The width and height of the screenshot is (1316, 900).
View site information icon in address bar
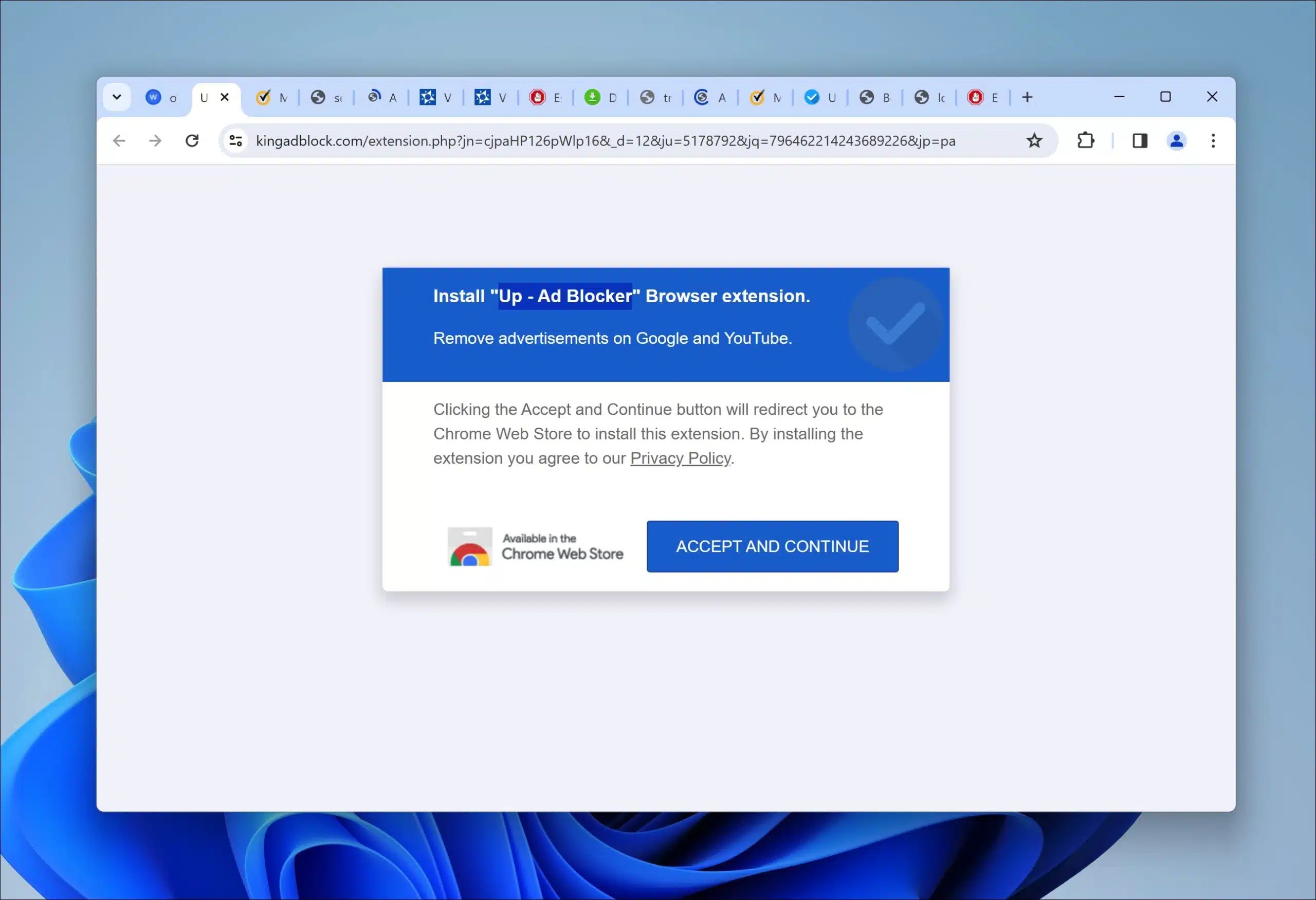235,140
